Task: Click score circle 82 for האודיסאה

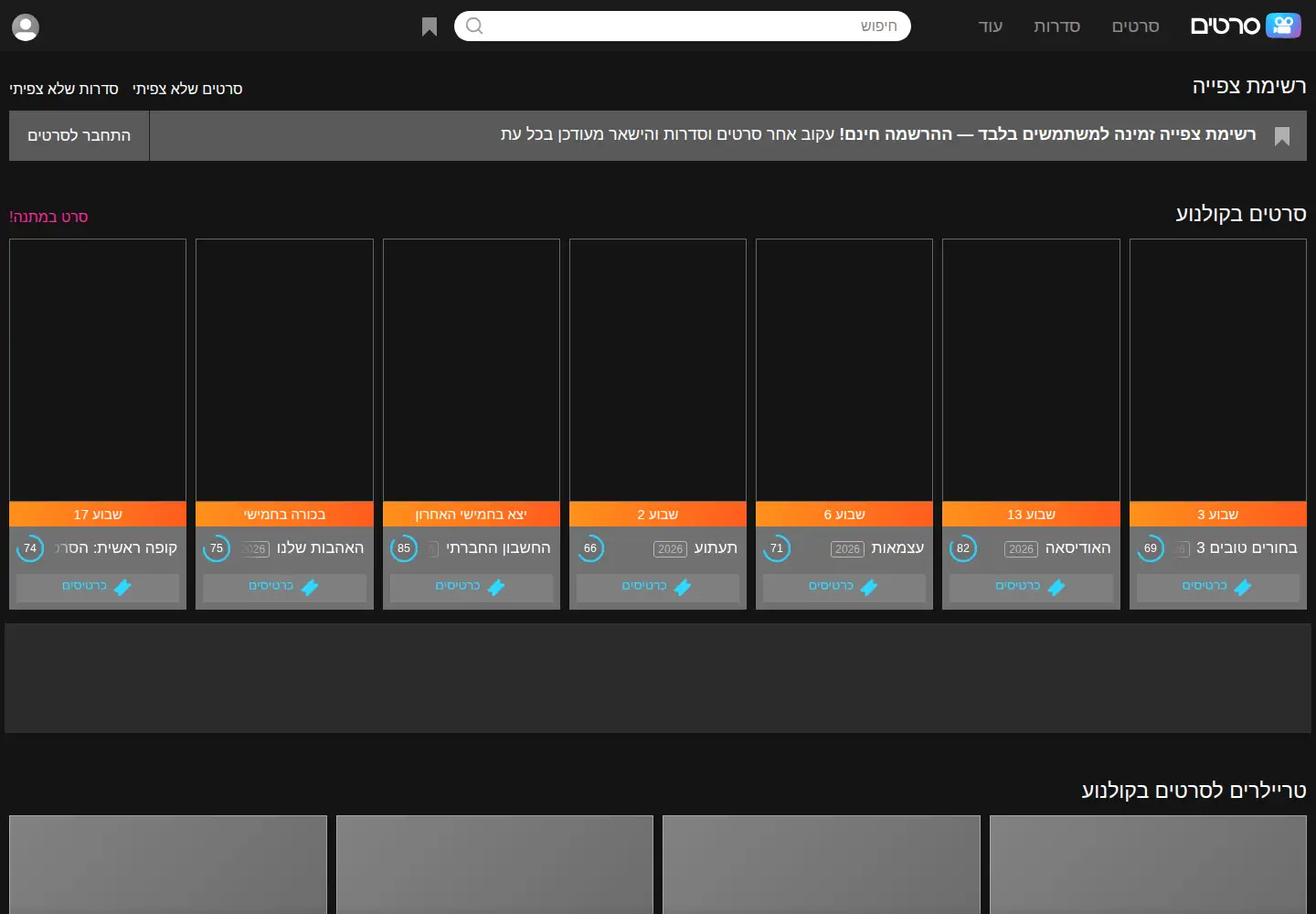Action: 963,548
